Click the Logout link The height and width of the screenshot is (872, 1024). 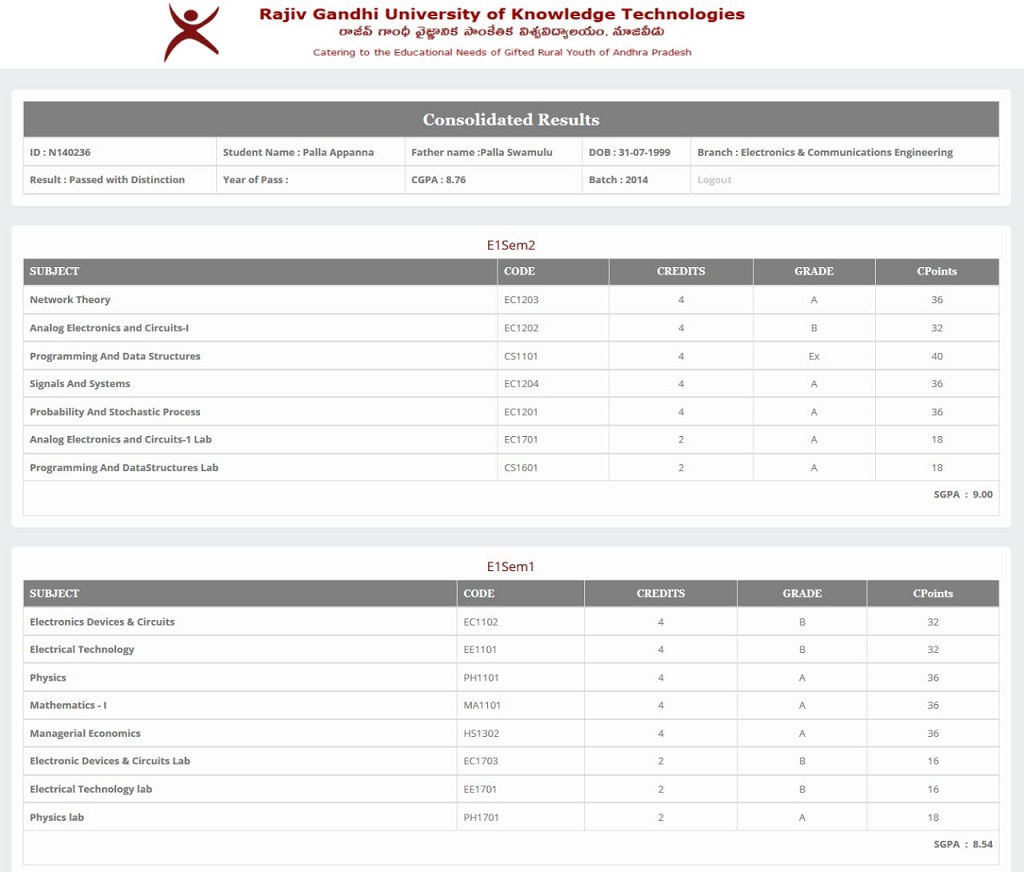coord(714,180)
